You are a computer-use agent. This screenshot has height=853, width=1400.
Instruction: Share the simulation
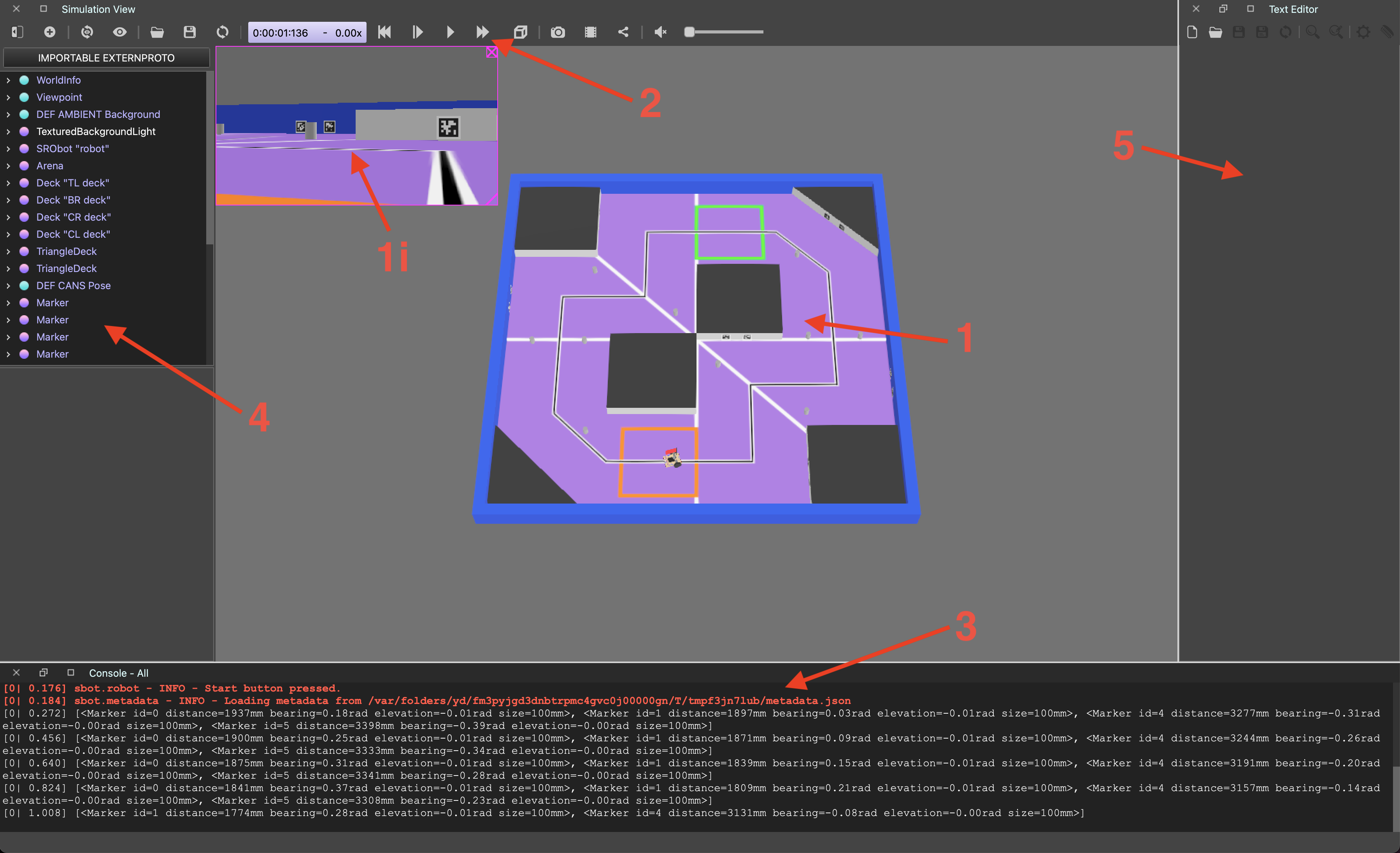pyautogui.click(x=623, y=32)
